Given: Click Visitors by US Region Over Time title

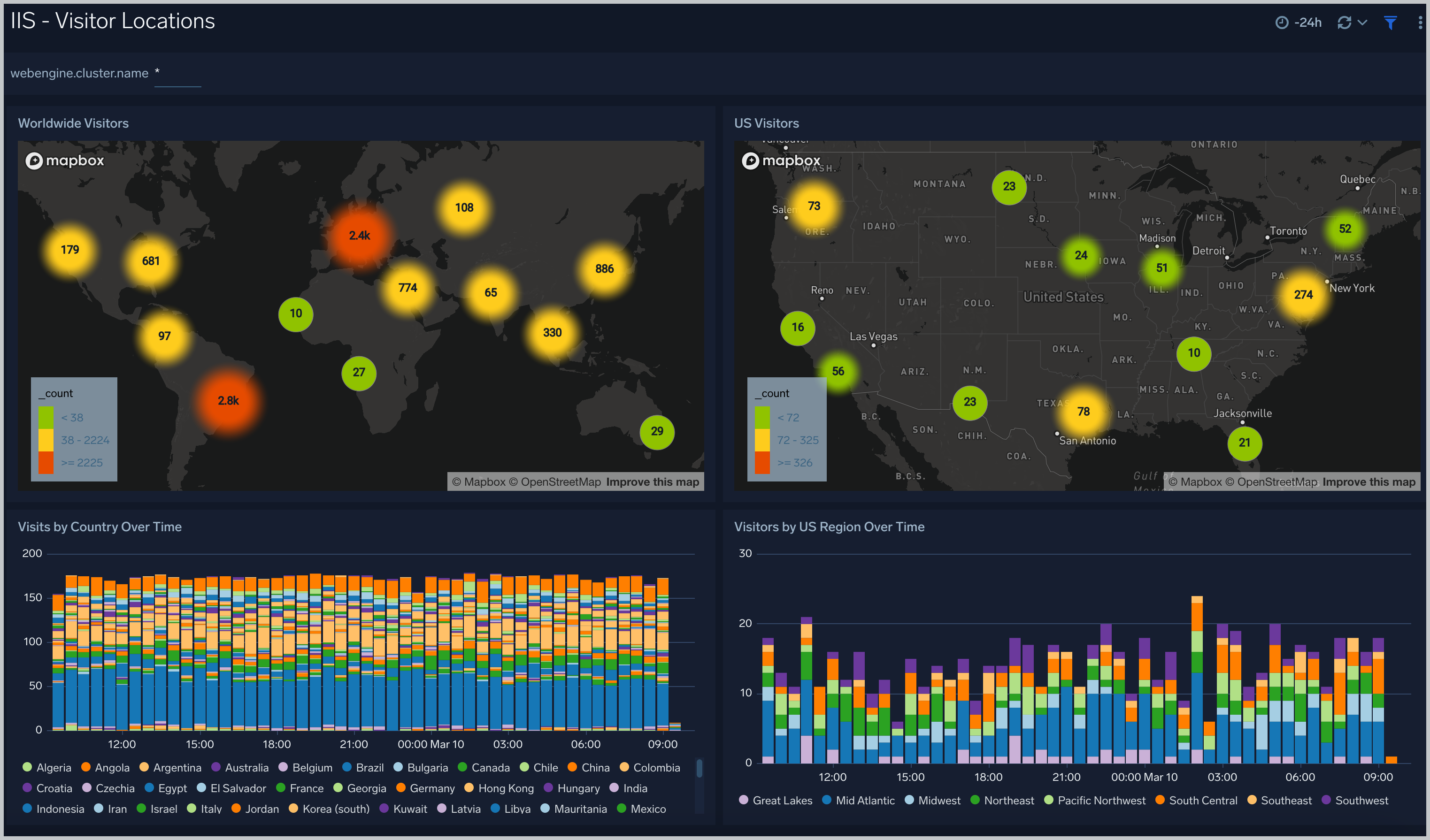Looking at the screenshot, I should coord(829,527).
